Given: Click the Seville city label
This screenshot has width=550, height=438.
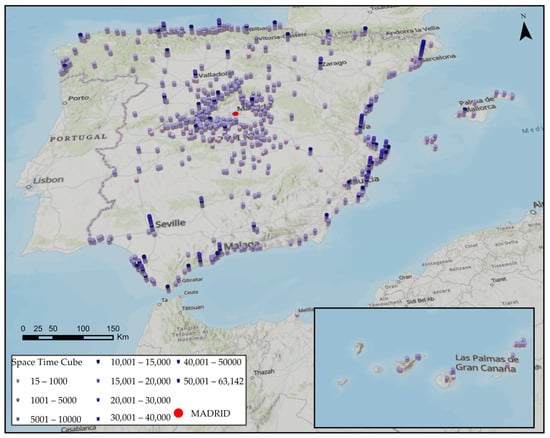Looking at the screenshot, I should click(170, 223).
